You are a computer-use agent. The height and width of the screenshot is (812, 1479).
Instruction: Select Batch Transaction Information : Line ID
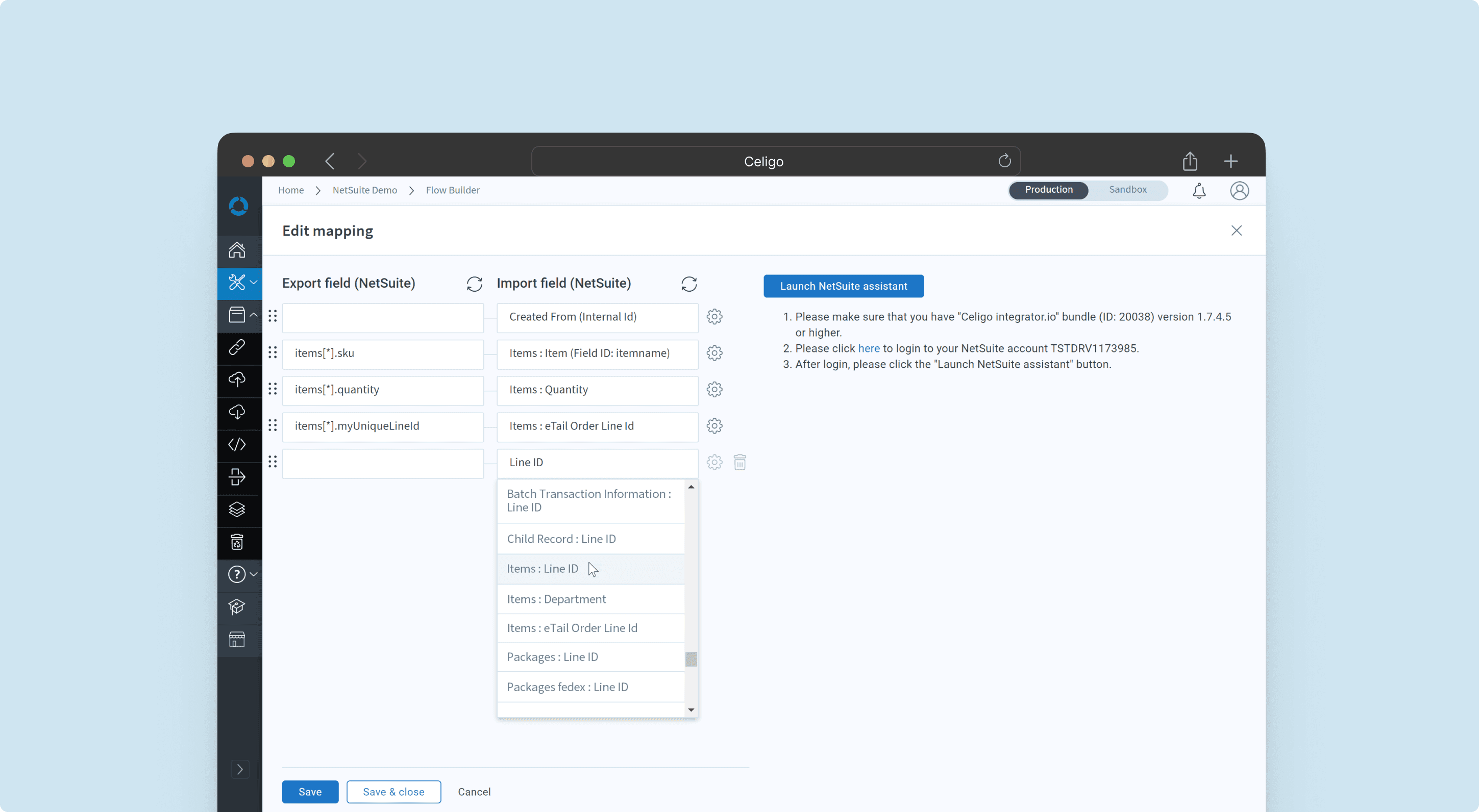[x=590, y=501]
